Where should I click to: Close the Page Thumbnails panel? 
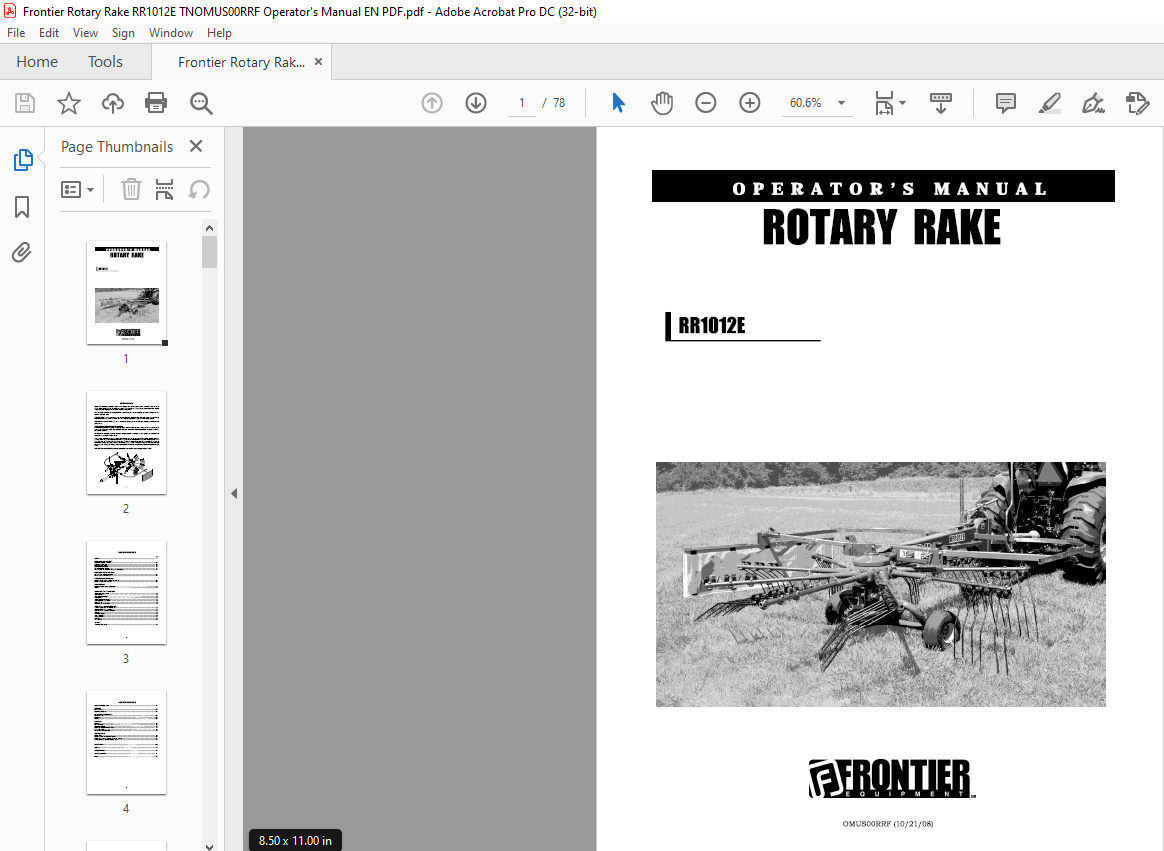point(196,146)
